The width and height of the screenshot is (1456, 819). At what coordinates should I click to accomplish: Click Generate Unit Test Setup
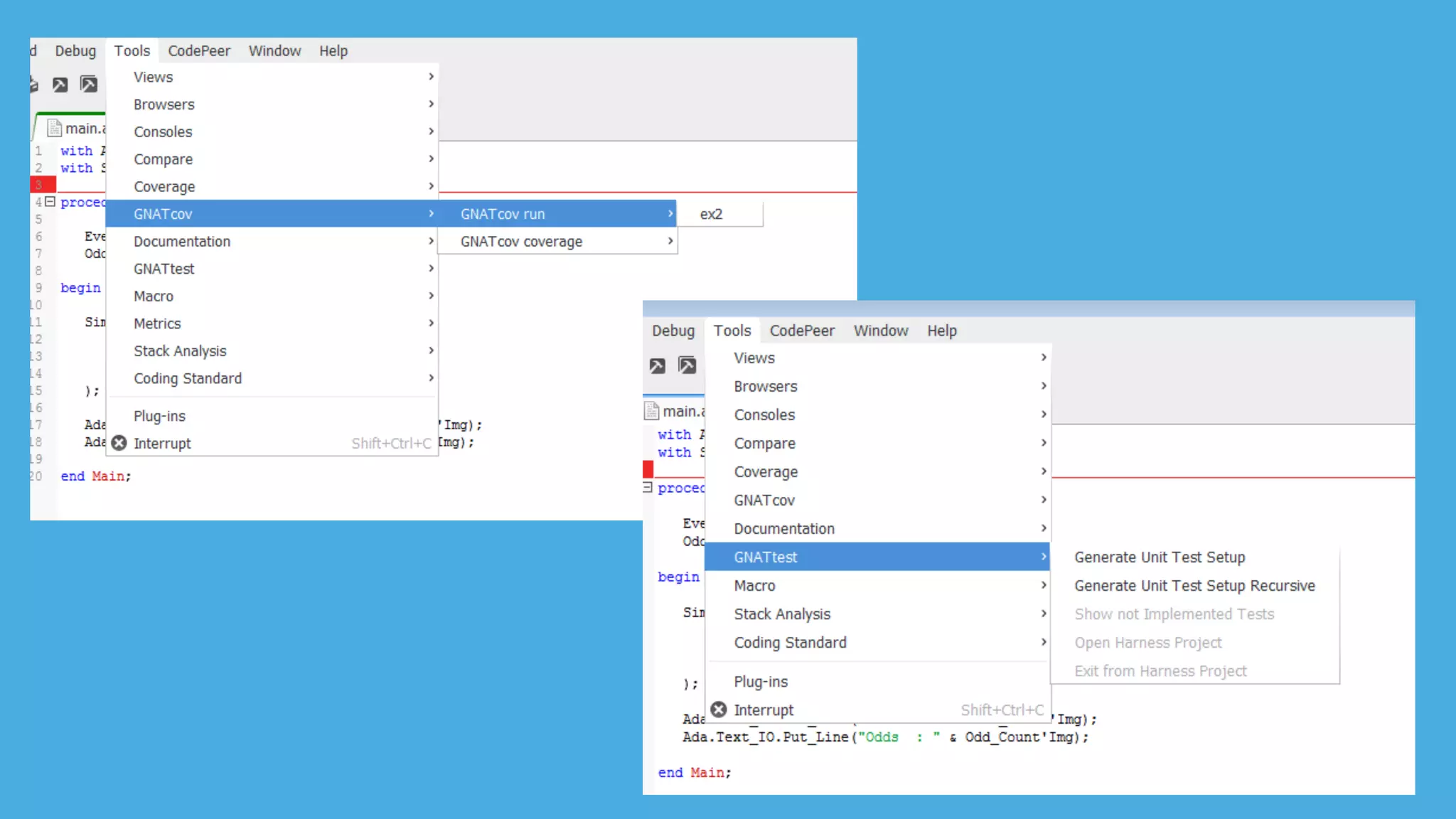coord(1160,557)
